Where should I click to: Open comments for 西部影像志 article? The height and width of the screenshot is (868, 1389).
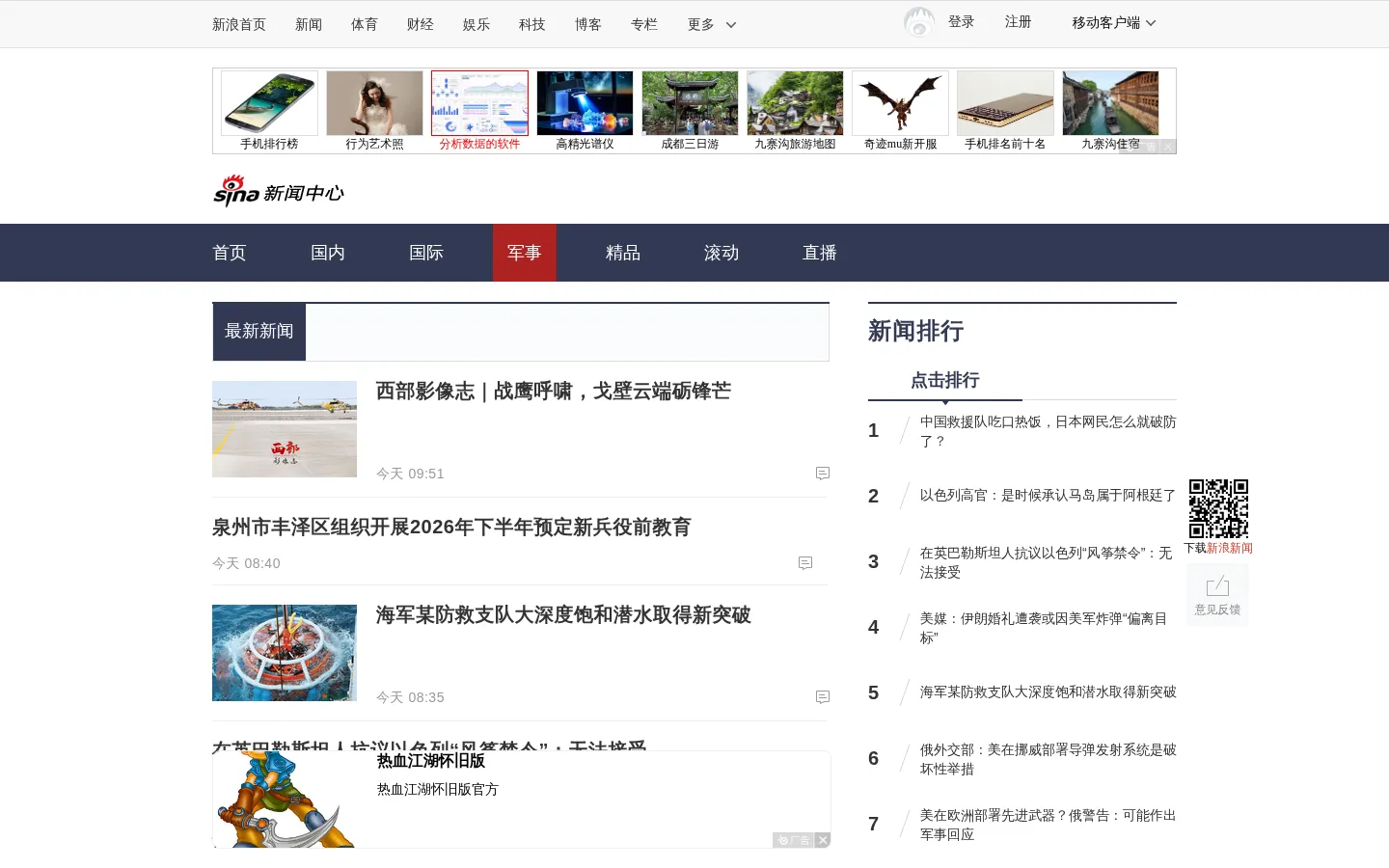pos(823,474)
